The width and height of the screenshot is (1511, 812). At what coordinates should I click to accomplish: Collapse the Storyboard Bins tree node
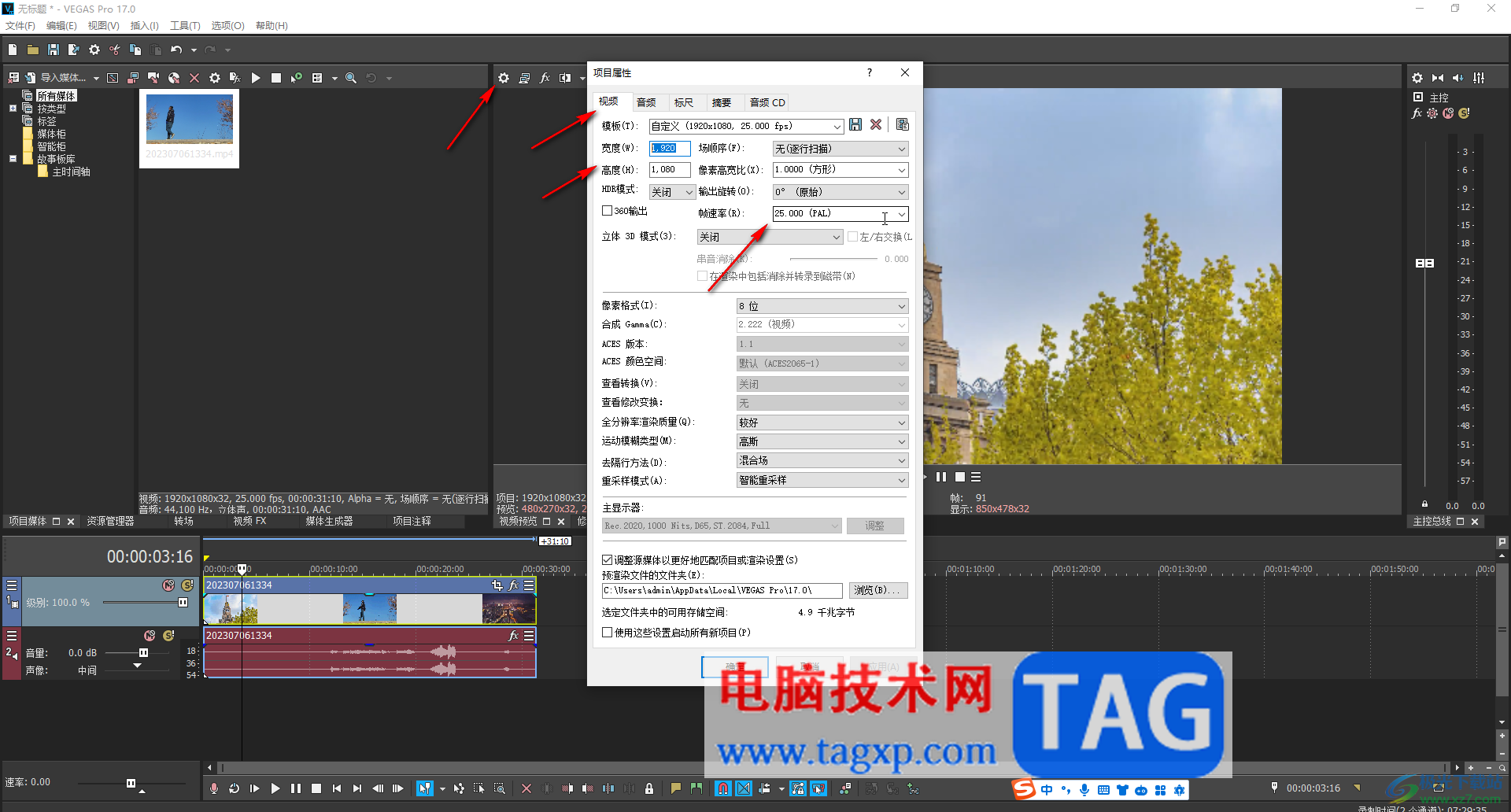click(x=13, y=158)
